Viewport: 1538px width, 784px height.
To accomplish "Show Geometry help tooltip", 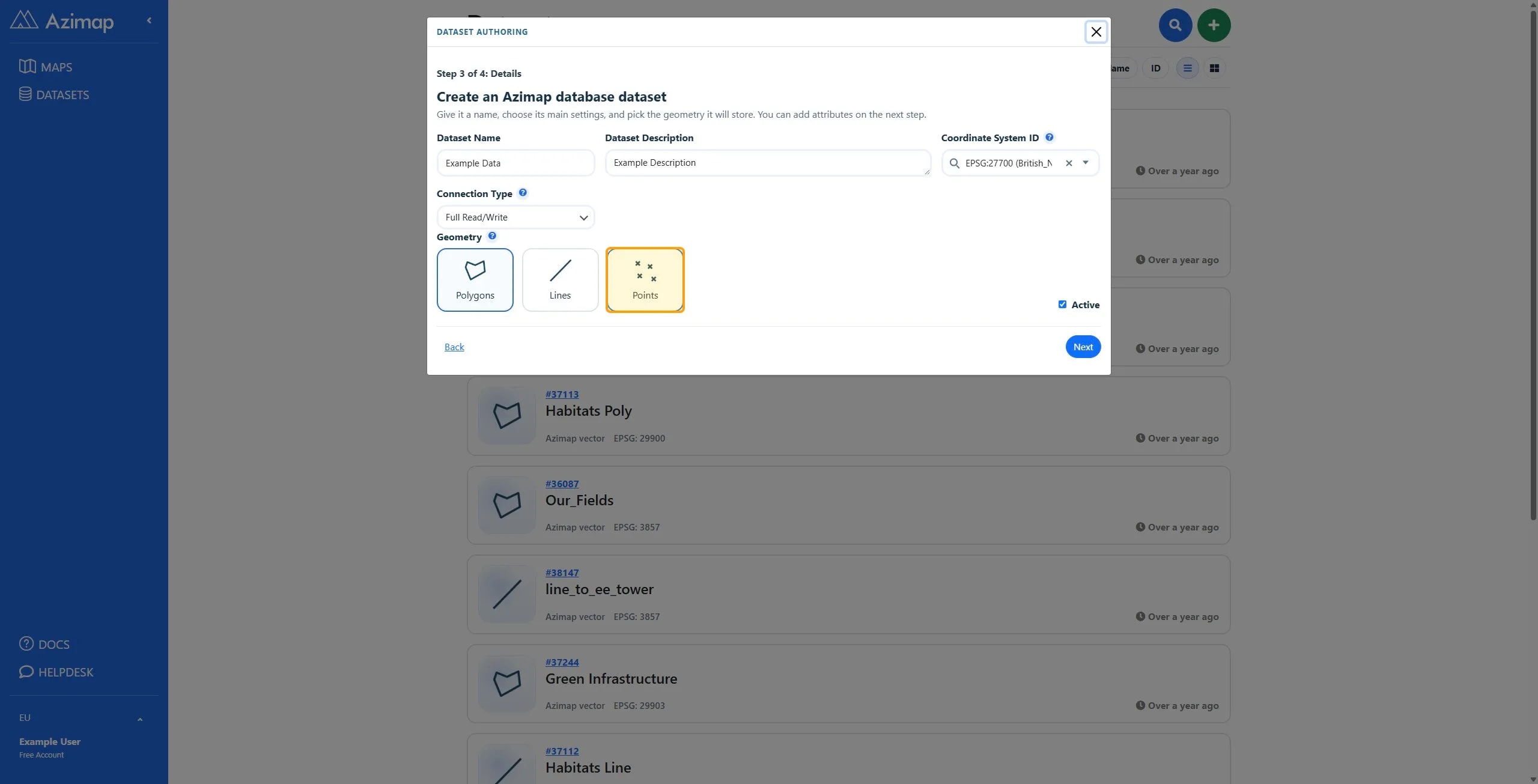I will point(492,236).
